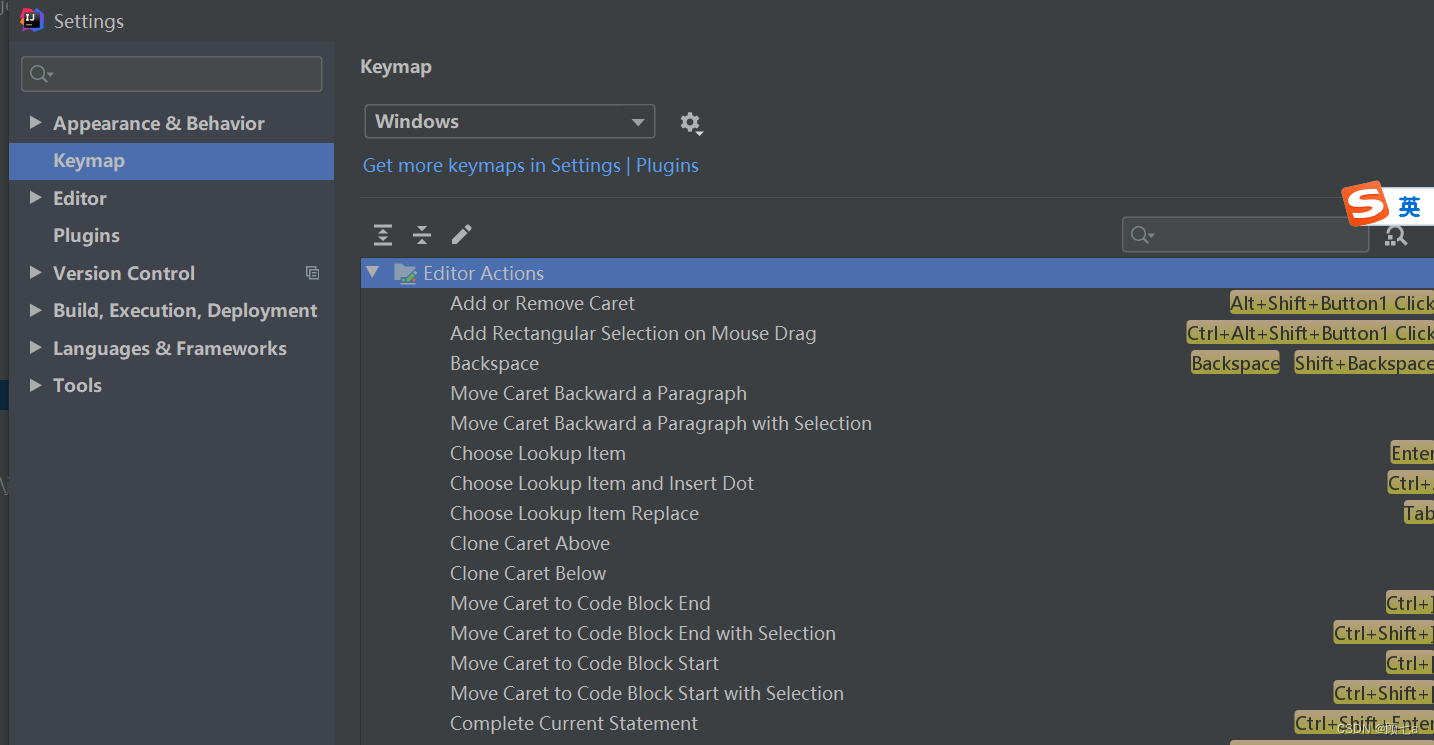Viewport: 1434px width, 745px height.
Task: Select Add or Remove Caret action
Action: tap(542, 303)
